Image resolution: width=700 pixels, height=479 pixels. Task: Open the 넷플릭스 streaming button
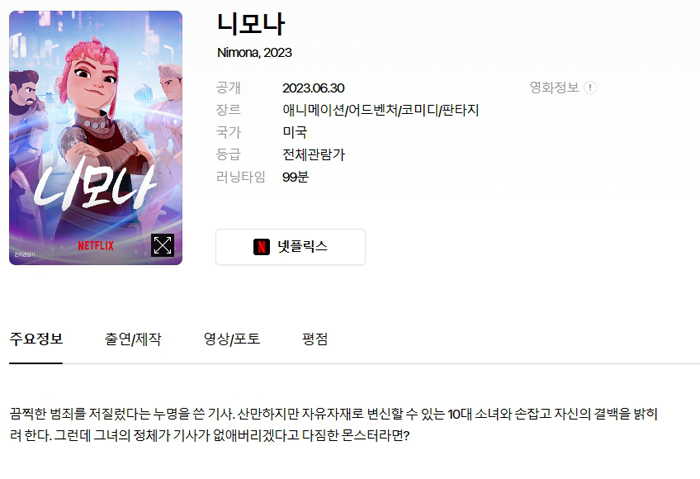(290, 247)
